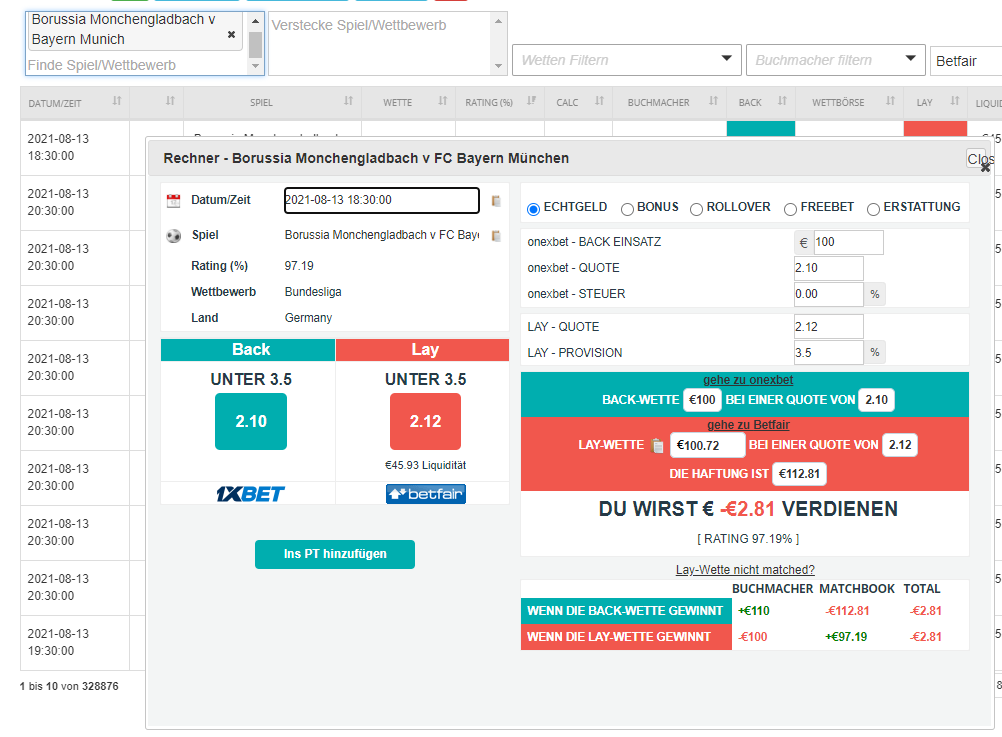Select the ECHTGELD radio option
The height and width of the screenshot is (737, 1002).
pos(534,208)
